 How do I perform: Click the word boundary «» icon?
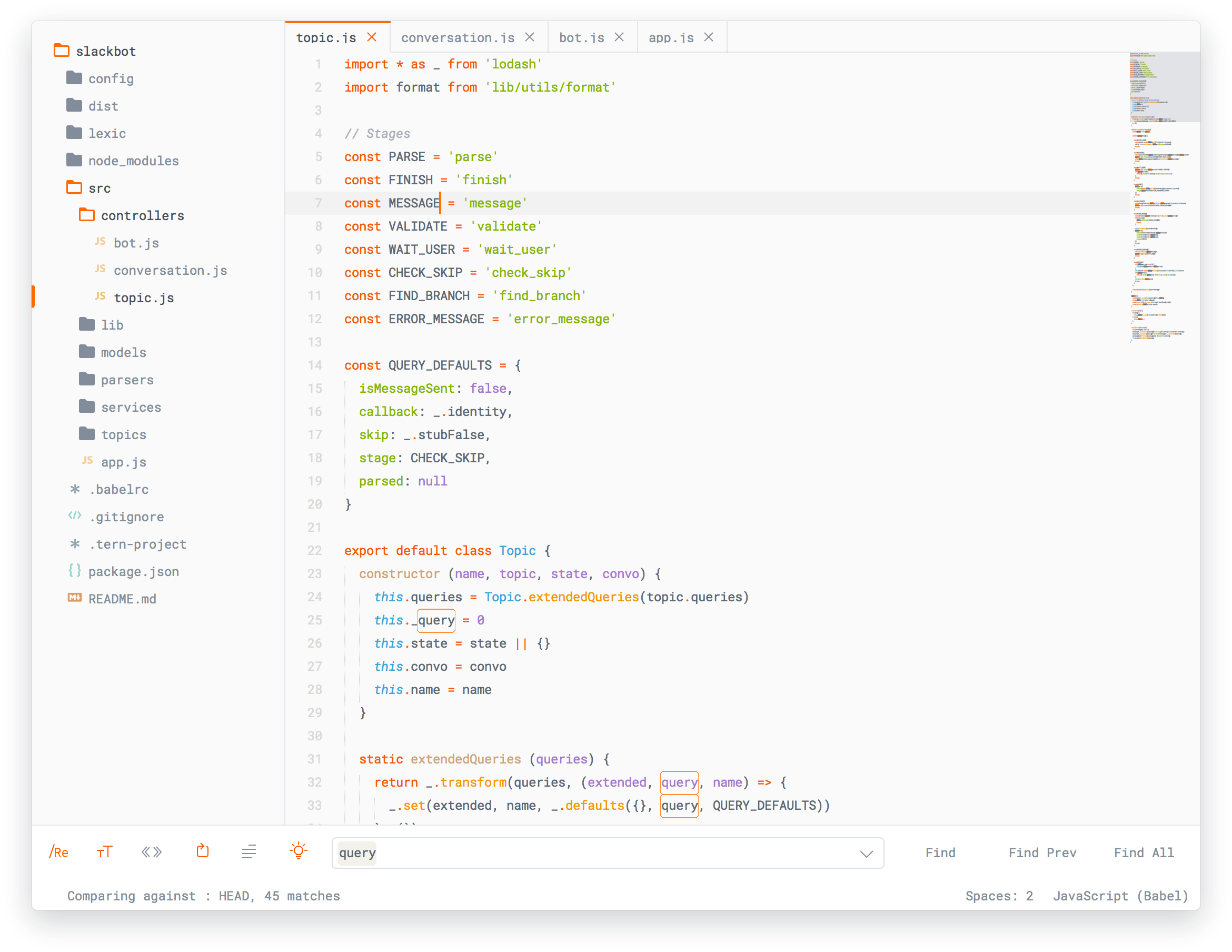coord(152,853)
